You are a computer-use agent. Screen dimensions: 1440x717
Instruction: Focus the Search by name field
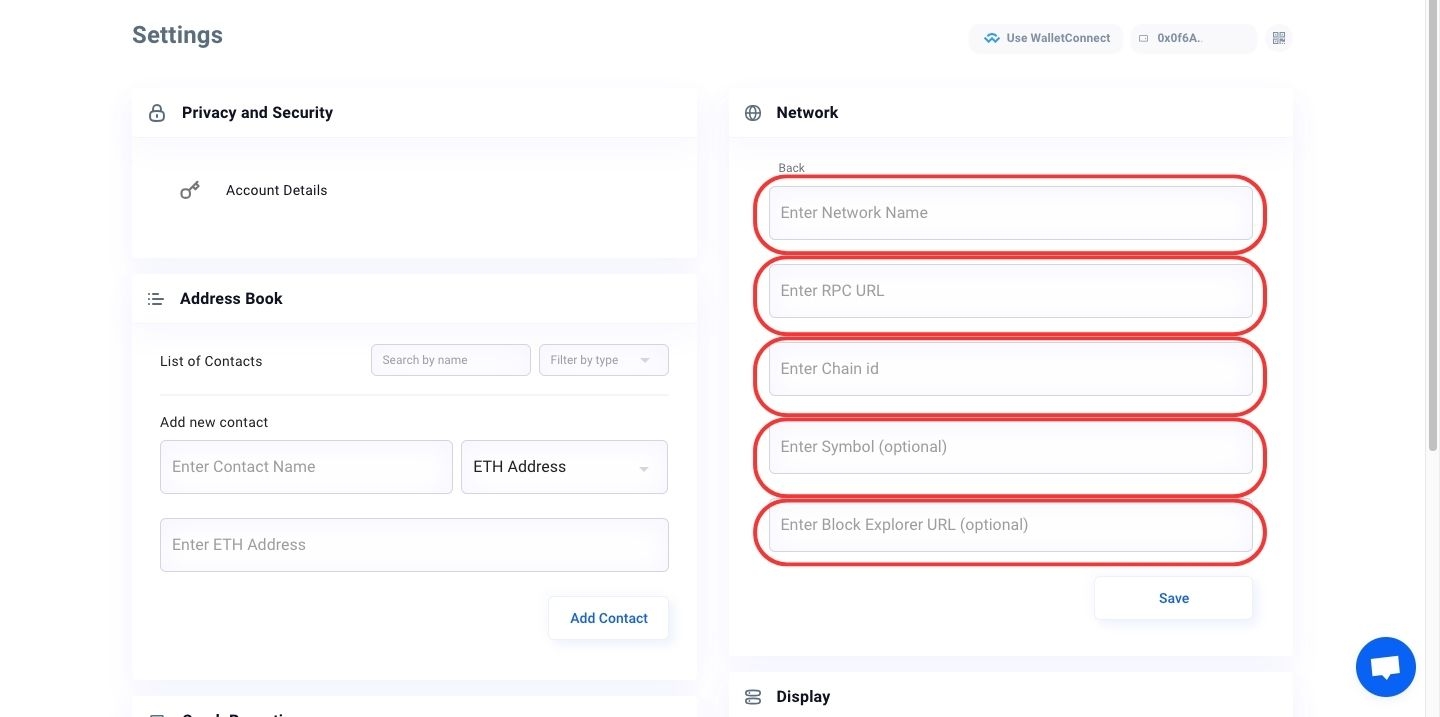[x=450, y=360]
